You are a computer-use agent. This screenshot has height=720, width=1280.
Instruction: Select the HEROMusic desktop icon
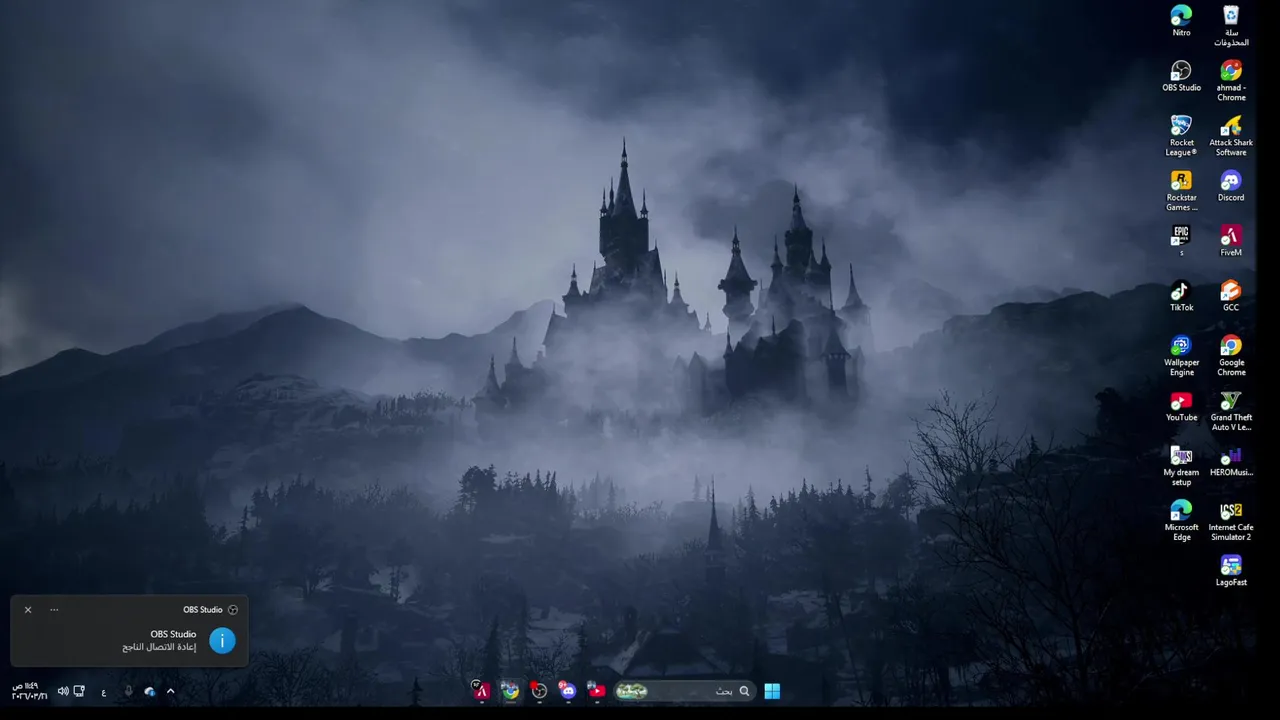[1231, 461]
